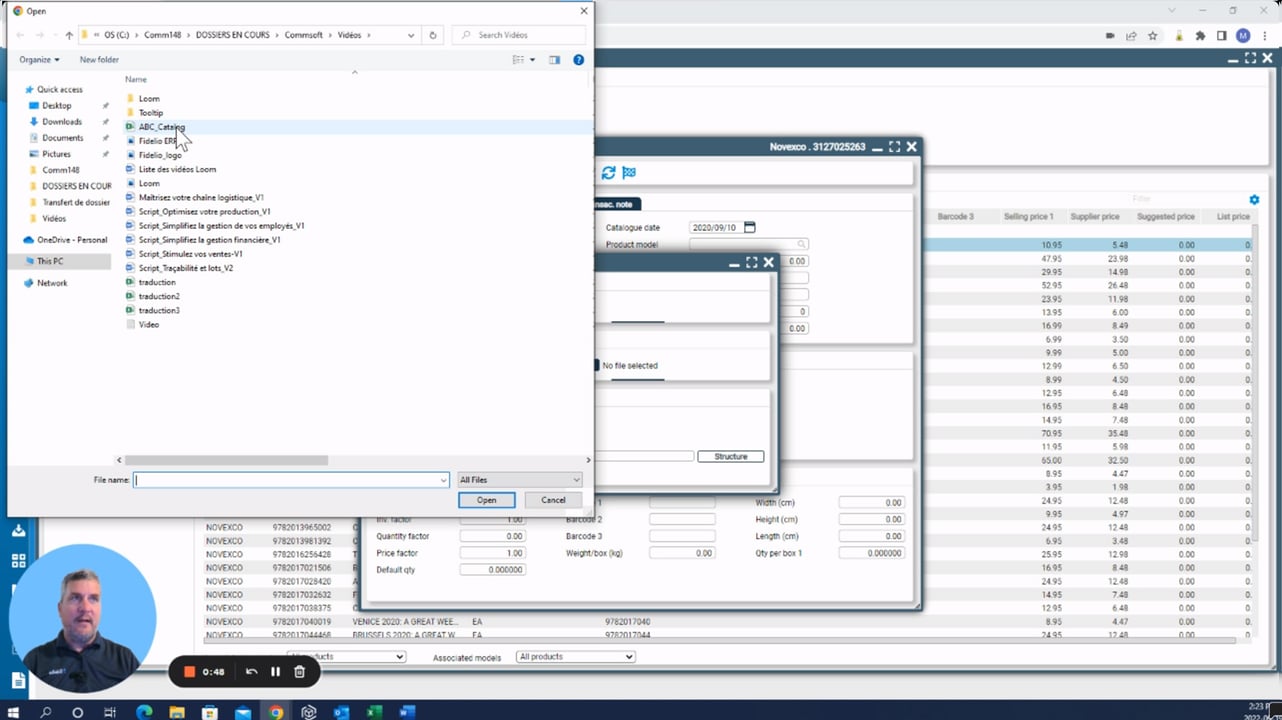Select Network in navigation pane
1282x720 pixels.
pyautogui.click(x=52, y=283)
